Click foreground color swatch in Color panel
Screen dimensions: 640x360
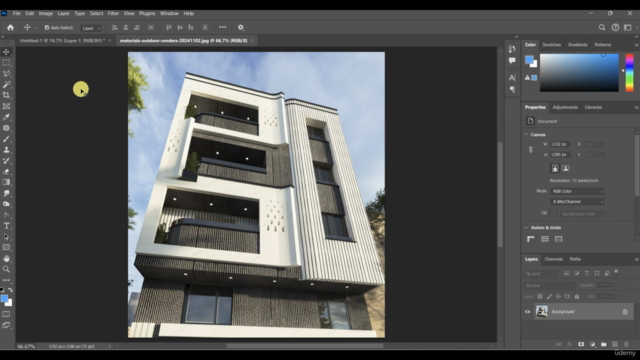[x=529, y=60]
